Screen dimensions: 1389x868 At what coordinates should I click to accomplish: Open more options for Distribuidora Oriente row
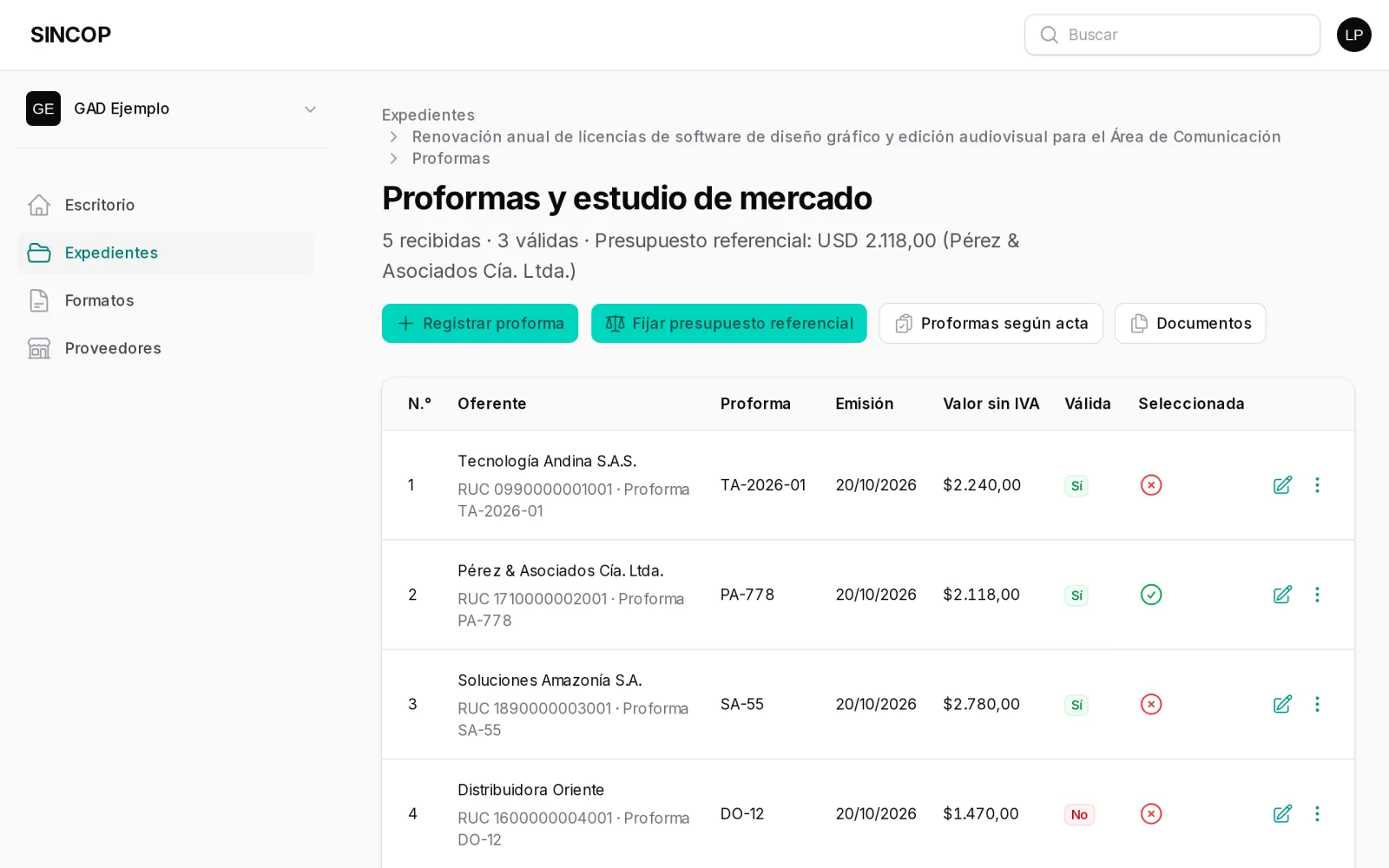[1317, 813]
